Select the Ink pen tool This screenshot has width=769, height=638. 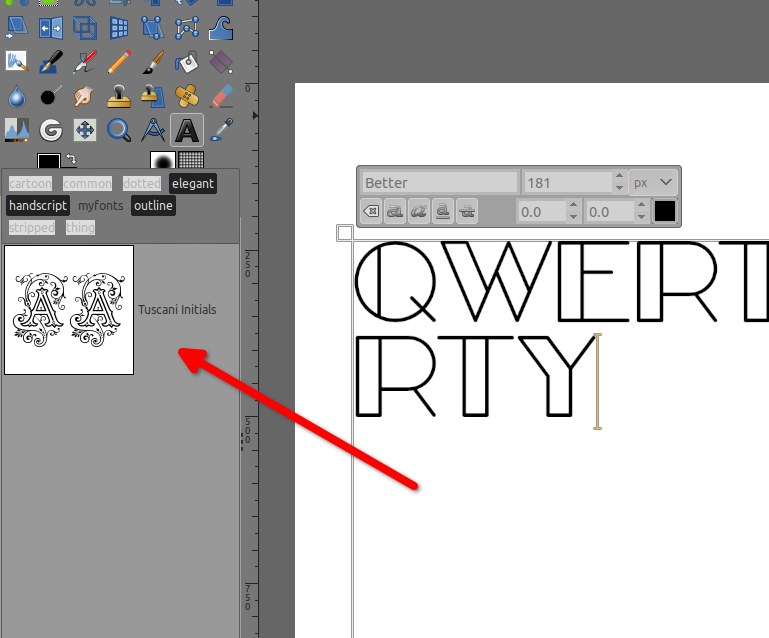tap(51, 62)
